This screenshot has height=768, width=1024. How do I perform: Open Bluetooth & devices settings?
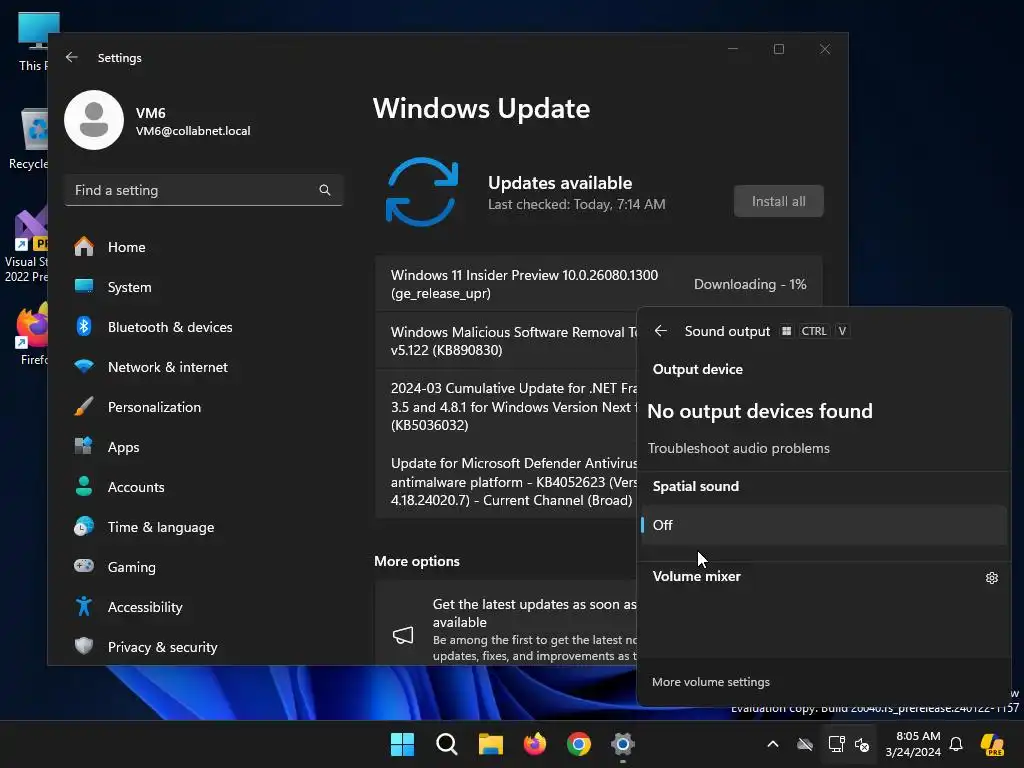[204, 327]
